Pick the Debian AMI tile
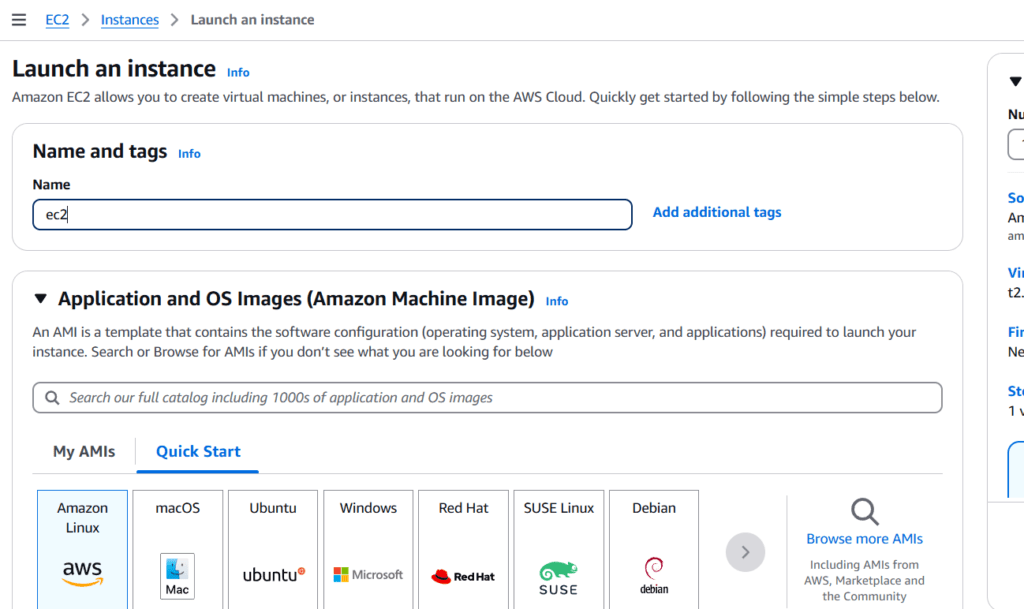1024x609 pixels. 653,545
